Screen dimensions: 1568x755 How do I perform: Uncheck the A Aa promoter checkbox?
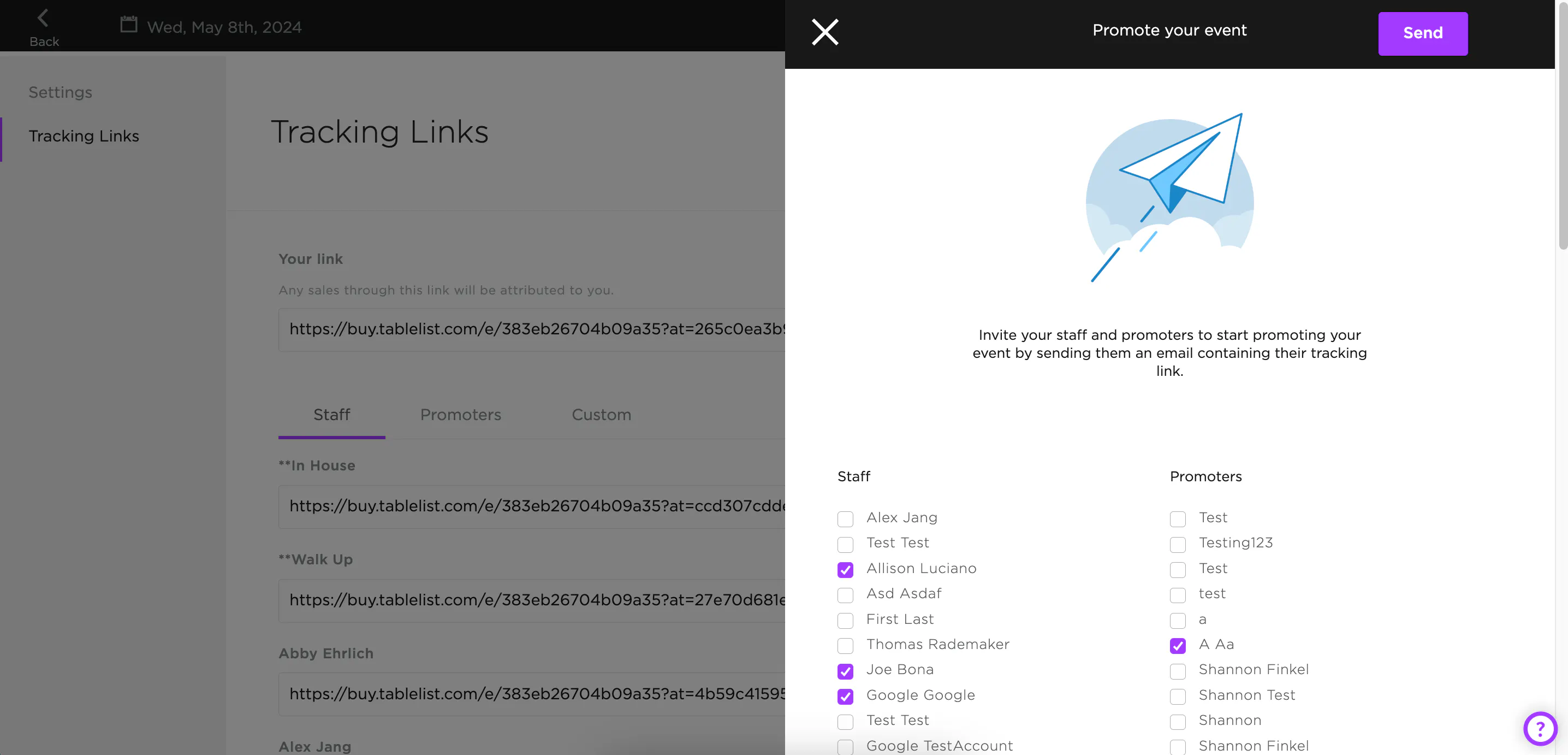tap(1177, 645)
